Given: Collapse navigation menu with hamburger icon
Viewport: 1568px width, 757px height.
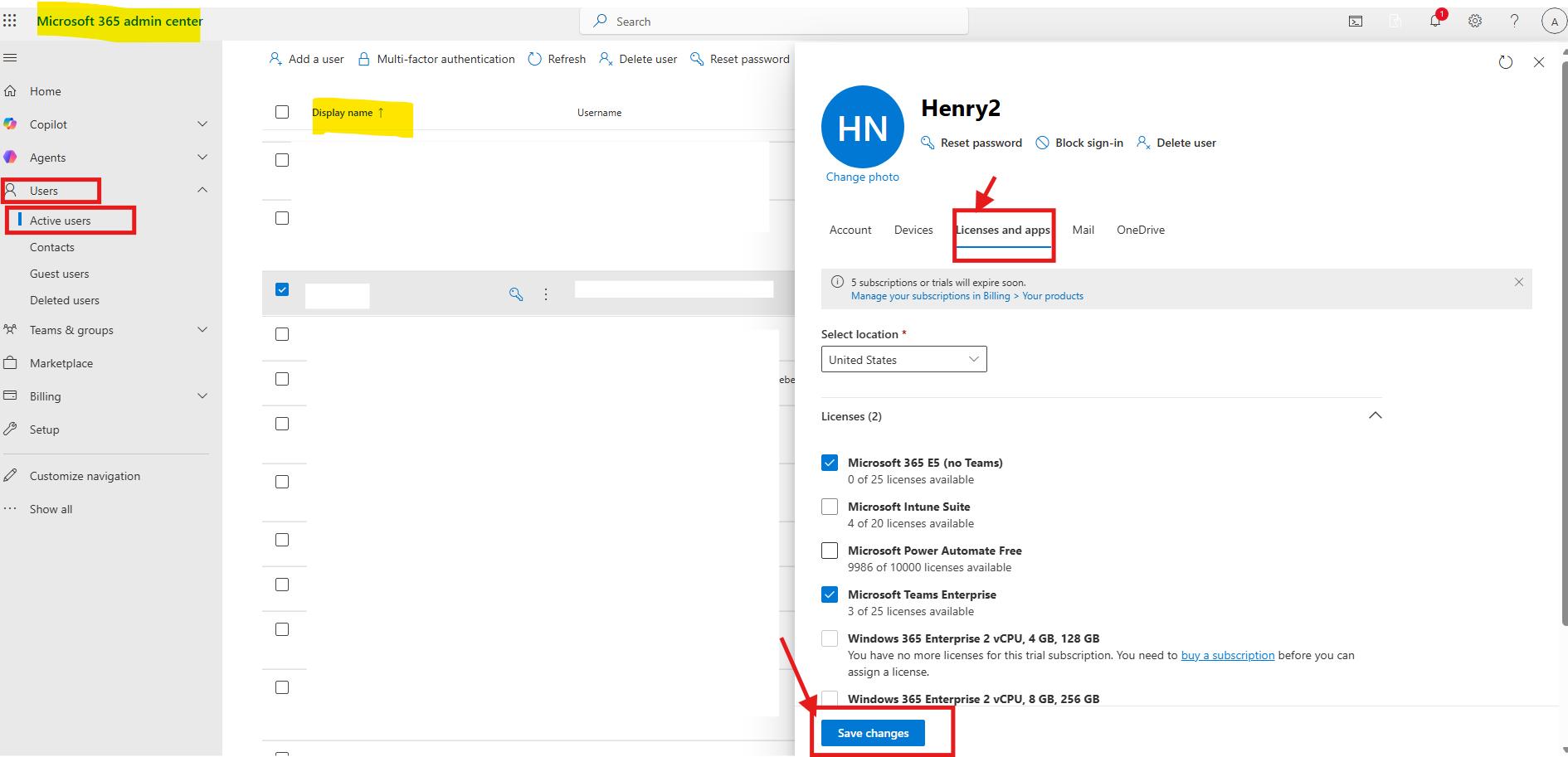Looking at the screenshot, I should click(10, 58).
